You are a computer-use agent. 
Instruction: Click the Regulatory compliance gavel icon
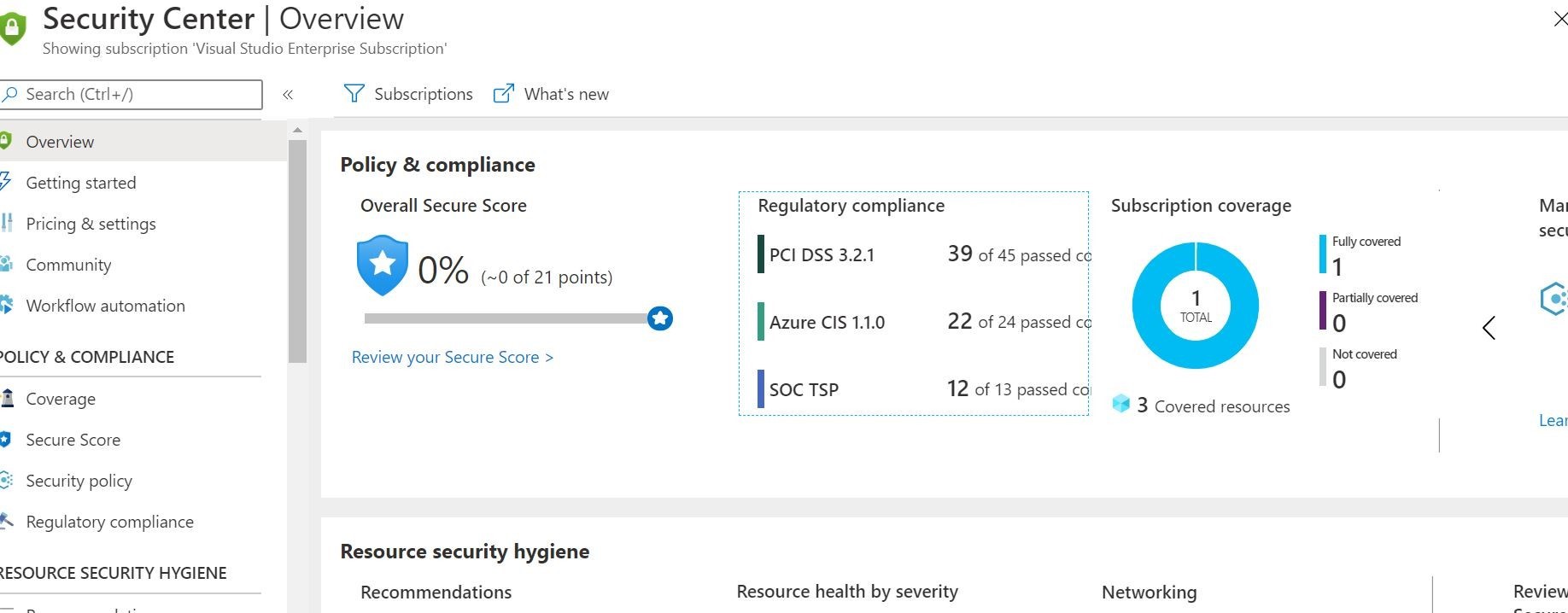[6, 521]
